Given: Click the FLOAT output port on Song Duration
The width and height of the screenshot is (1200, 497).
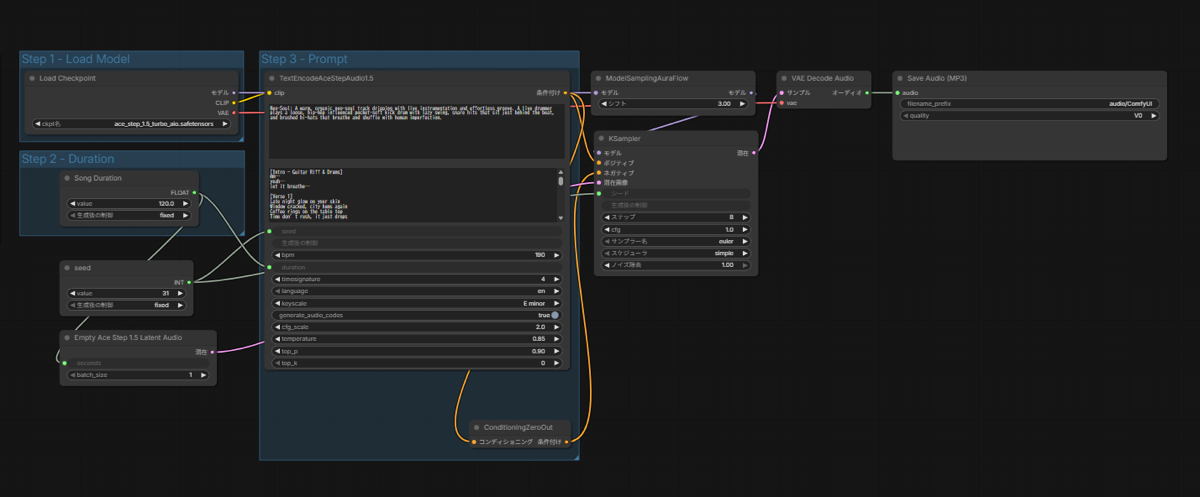Looking at the screenshot, I should pos(194,192).
